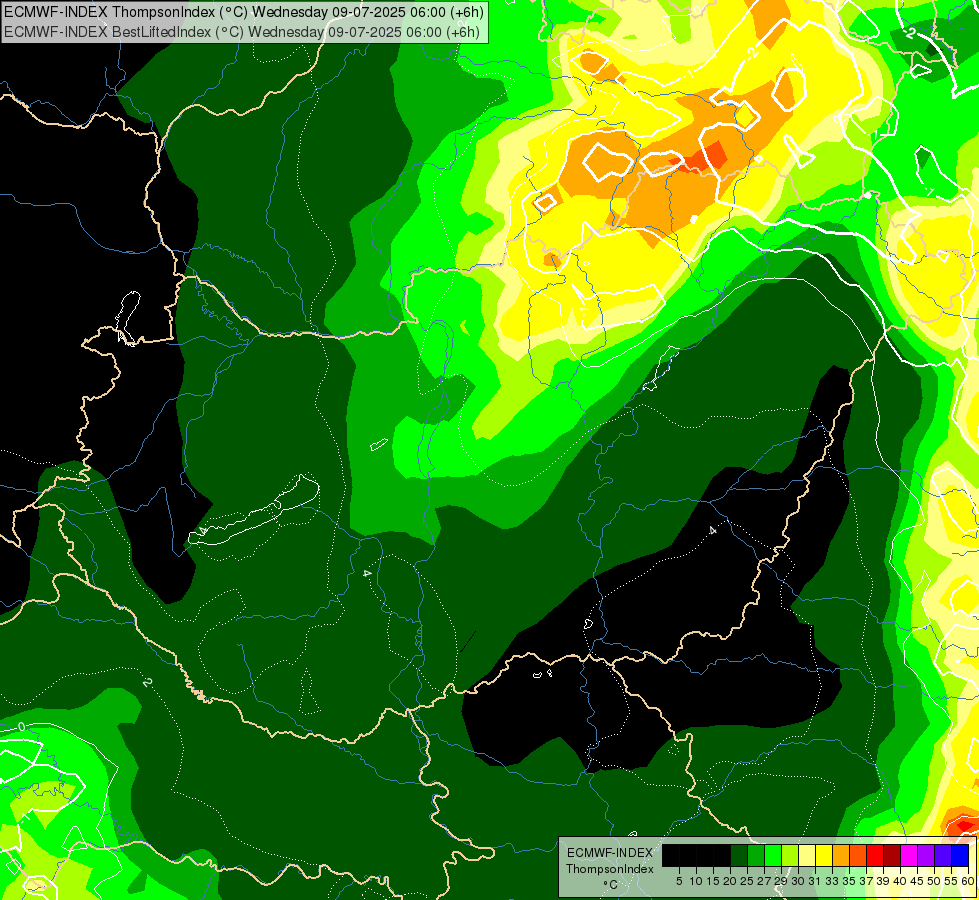The height and width of the screenshot is (900, 979).
Task: Select the pure yellow 31–33 legend swatch
Action: 824,855
